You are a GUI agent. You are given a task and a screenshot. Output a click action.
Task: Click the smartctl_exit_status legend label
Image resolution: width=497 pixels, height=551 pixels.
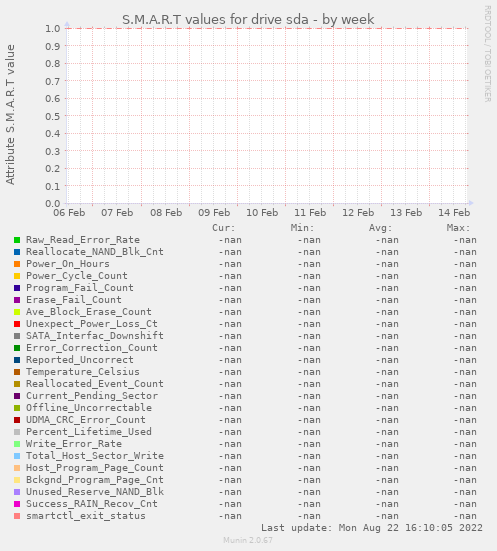point(86,516)
